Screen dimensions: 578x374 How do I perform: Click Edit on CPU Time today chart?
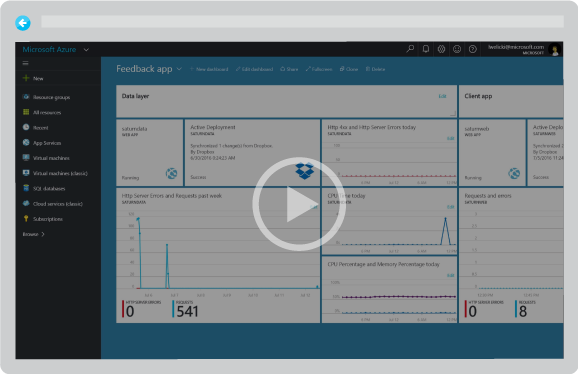(450, 207)
